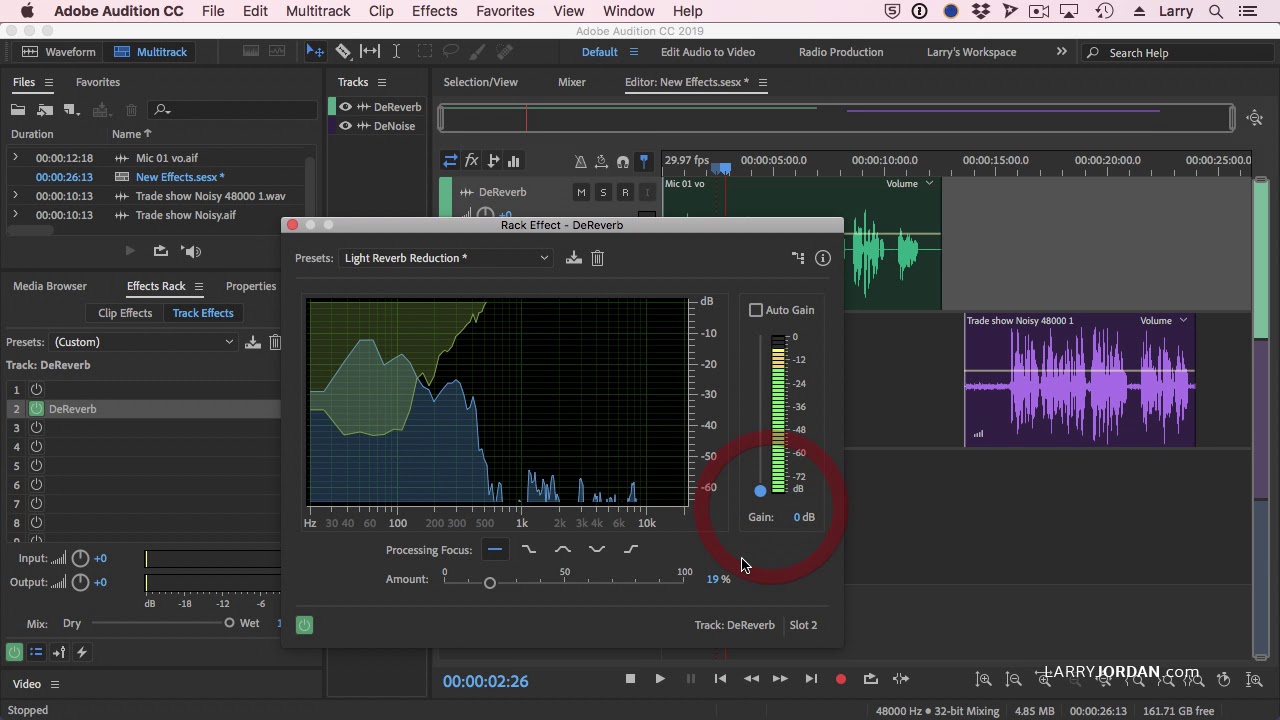Click Open File folder icon in Files panel

click(18, 110)
